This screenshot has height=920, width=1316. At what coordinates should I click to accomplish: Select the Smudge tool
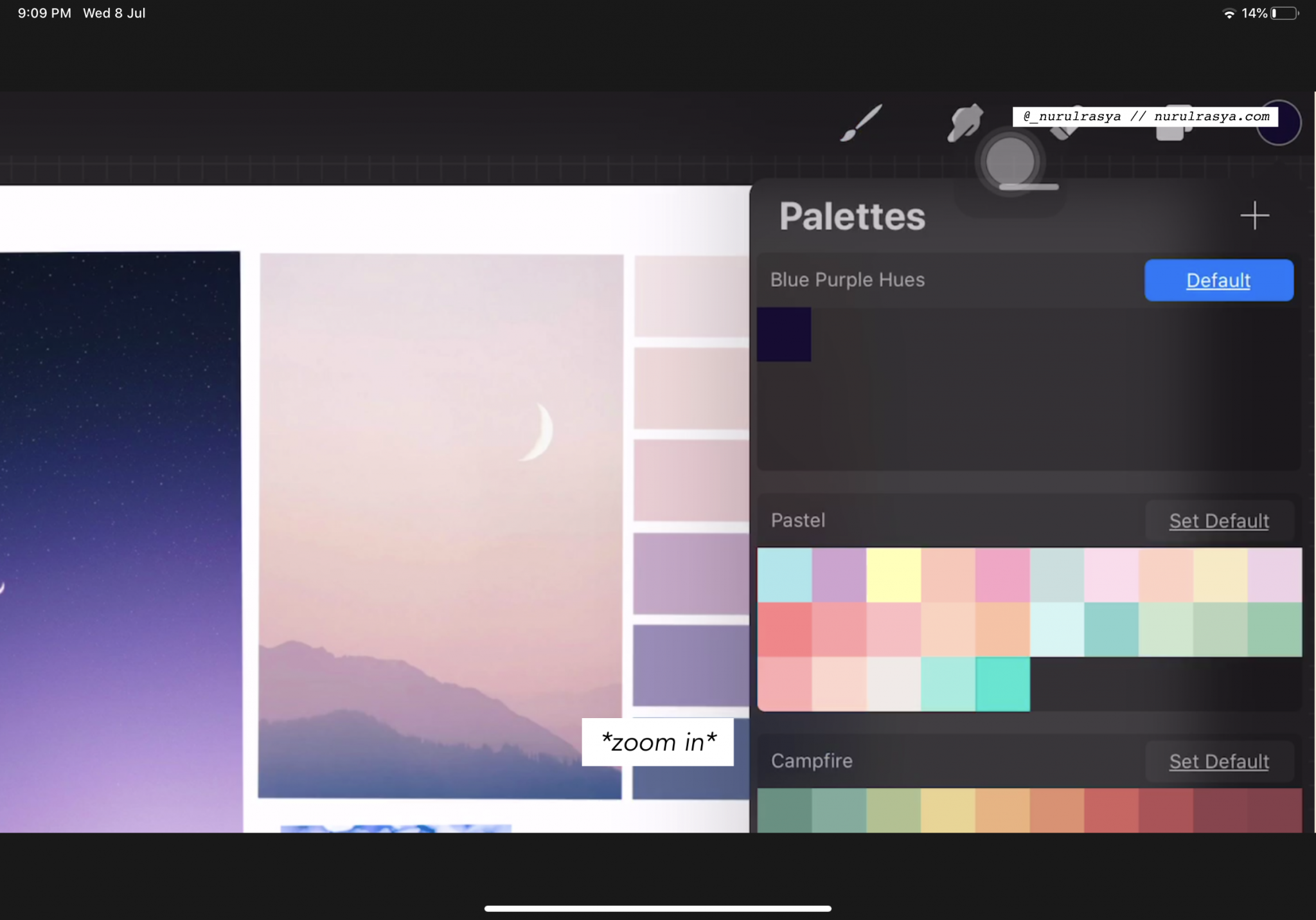point(964,122)
